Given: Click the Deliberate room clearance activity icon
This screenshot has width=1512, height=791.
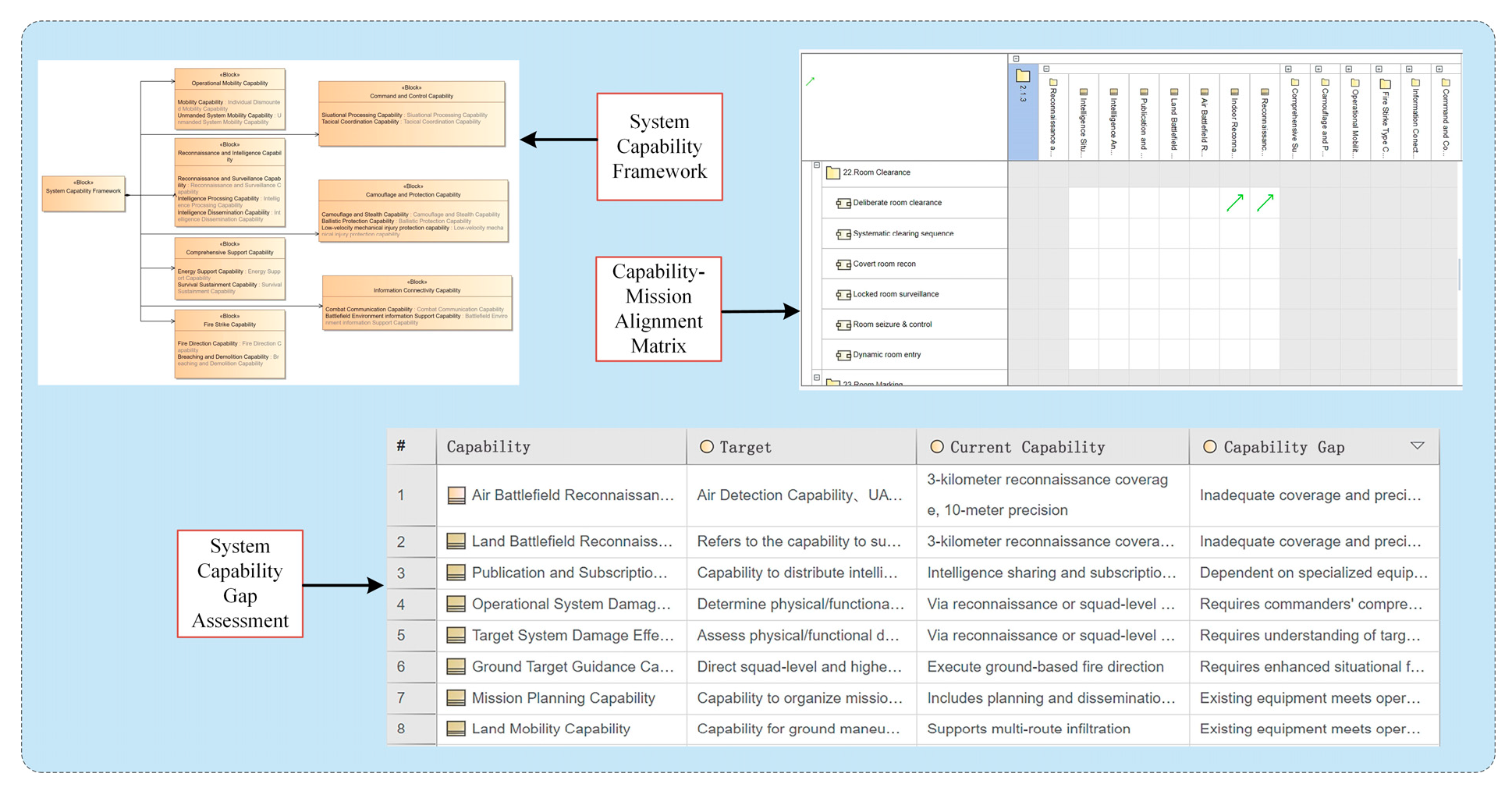Looking at the screenshot, I should (x=843, y=204).
